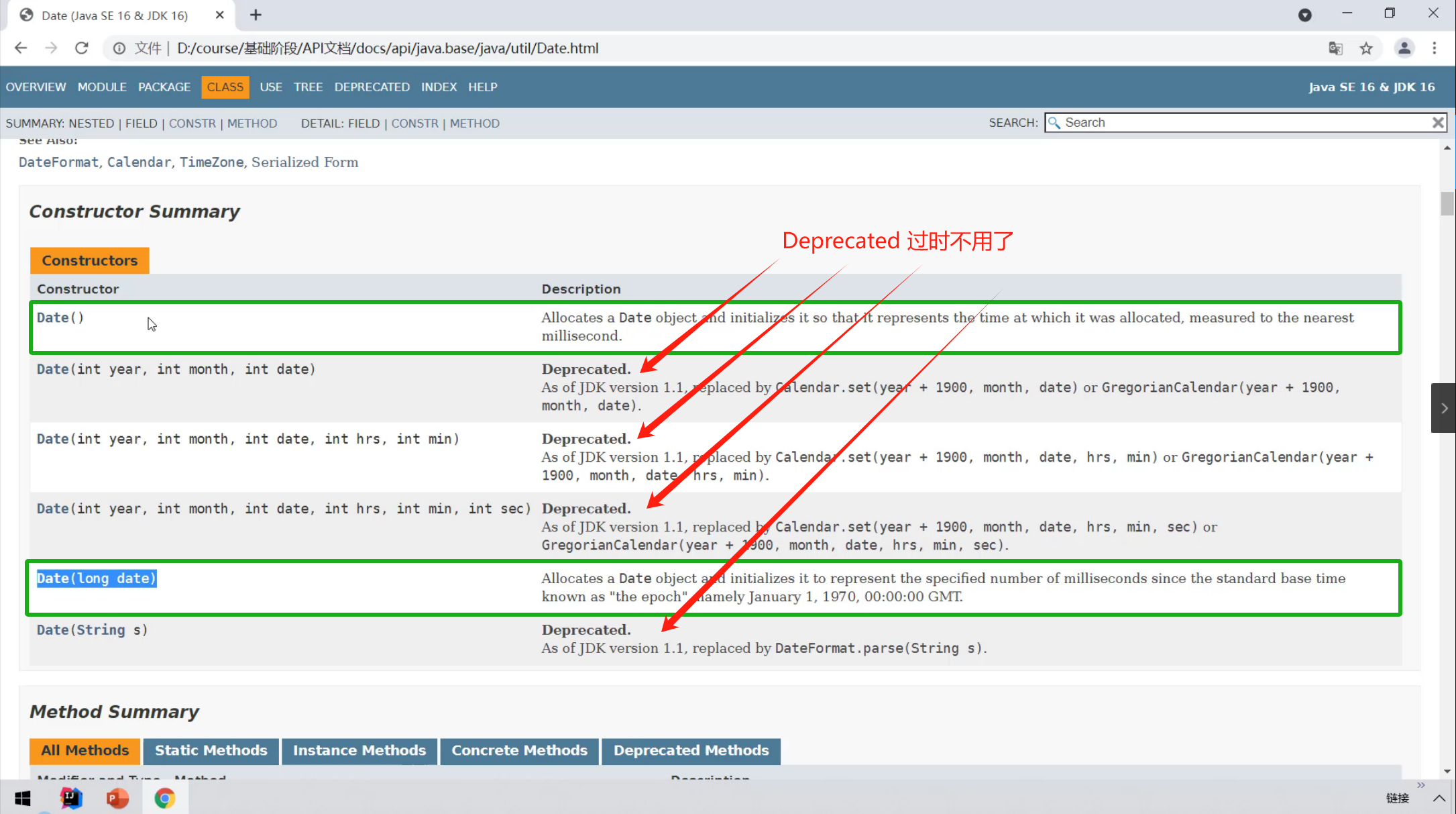Click into the API Search field
This screenshot has width=1456, height=814.
[x=1241, y=123]
